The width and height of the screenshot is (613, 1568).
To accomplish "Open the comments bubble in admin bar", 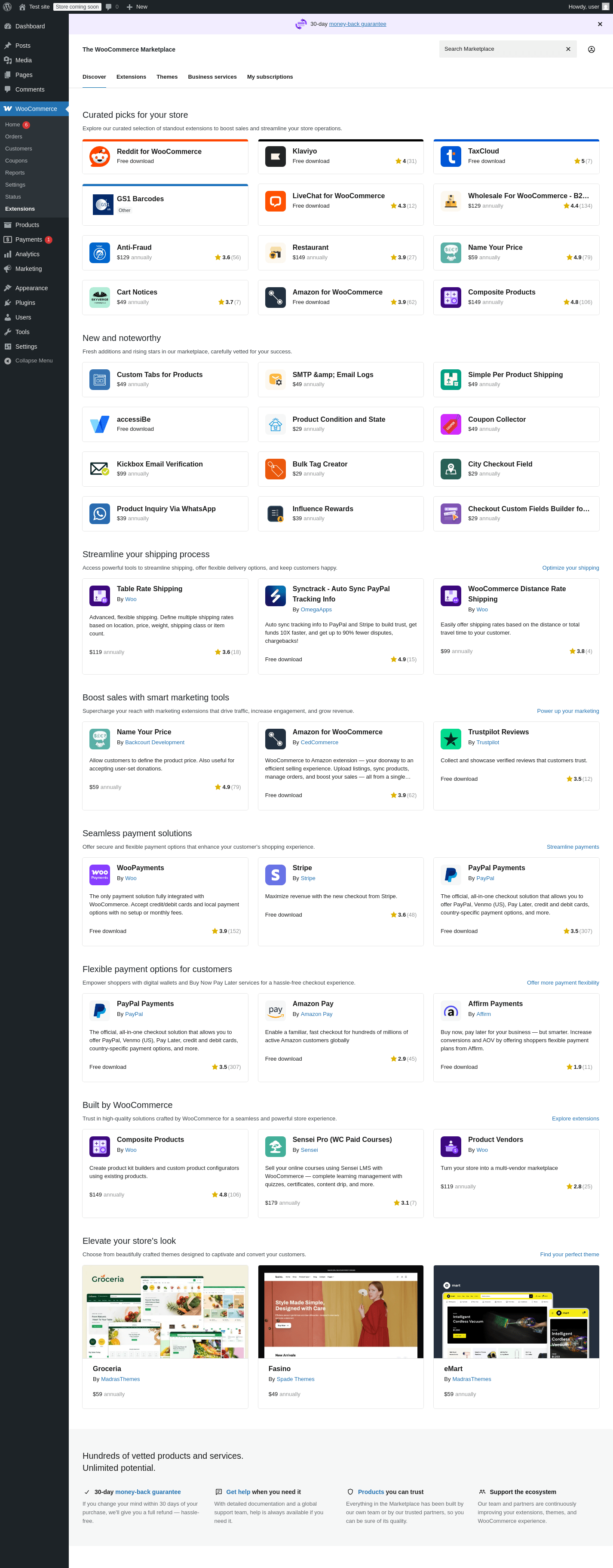I will click(x=108, y=7).
